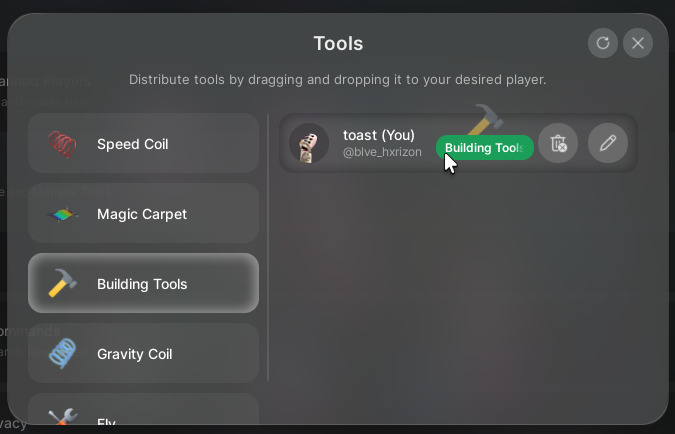Click toast's player avatar

pyautogui.click(x=309, y=143)
